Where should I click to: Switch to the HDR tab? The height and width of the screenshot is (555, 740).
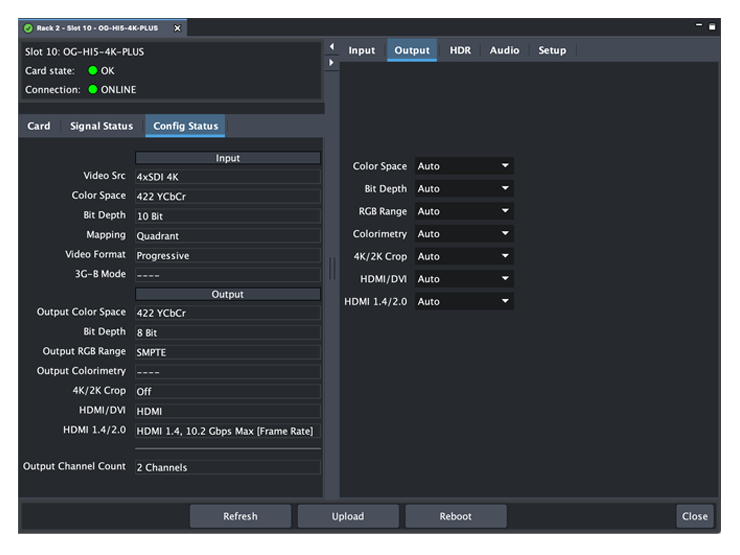point(460,51)
